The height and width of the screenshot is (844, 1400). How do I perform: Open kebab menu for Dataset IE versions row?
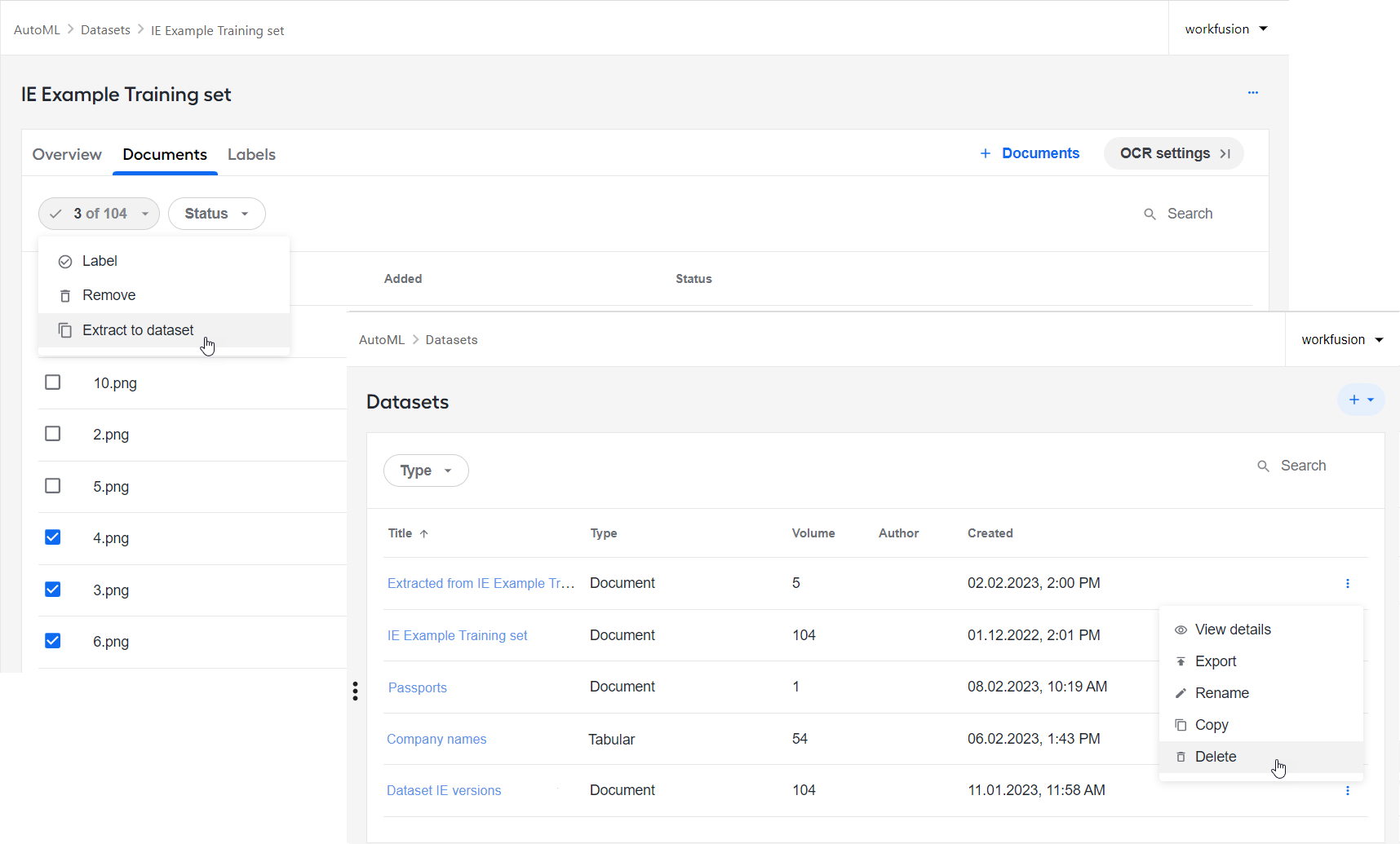(1348, 790)
